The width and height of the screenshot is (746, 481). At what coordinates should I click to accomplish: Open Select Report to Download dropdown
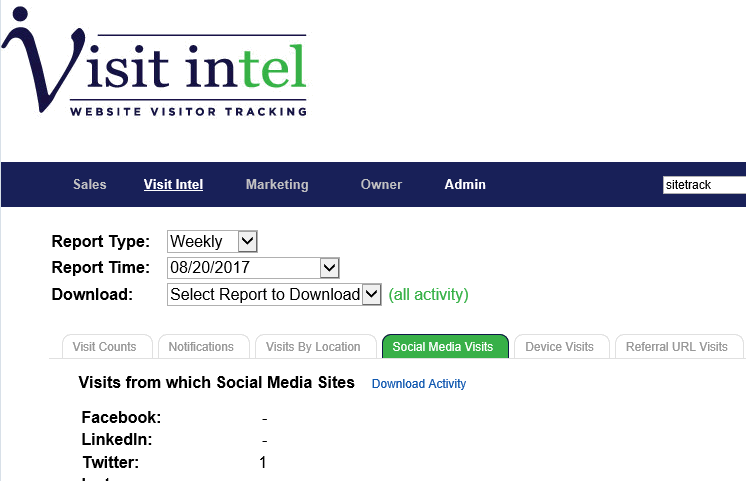(274, 294)
